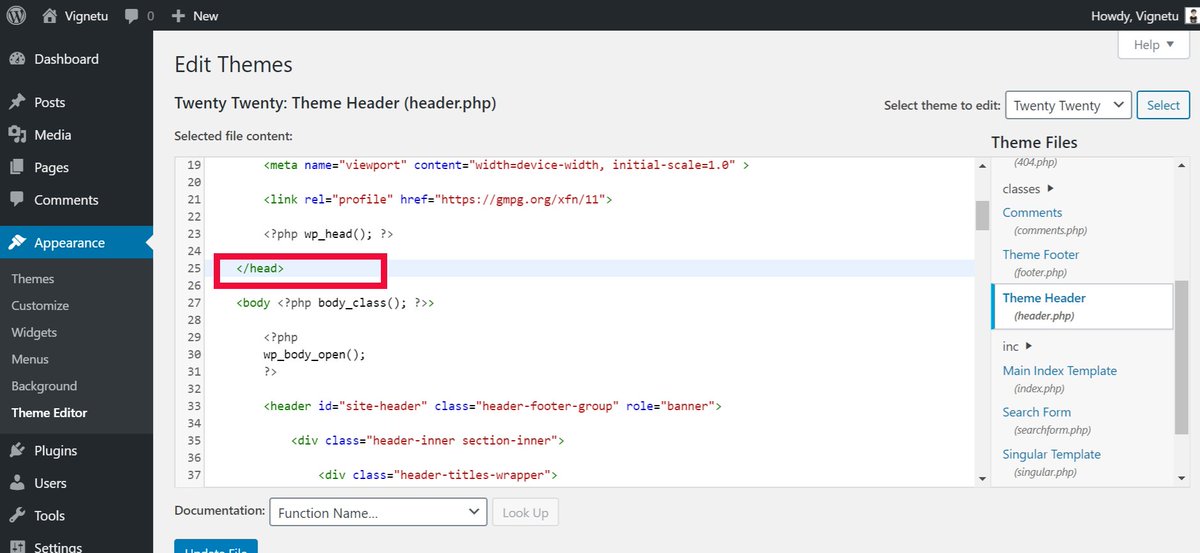Image resolution: width=1200 pixels, height=553 pixels.
Task: Click the user avatar beside Howdy, Vignetu
Action: (1192, 16)
